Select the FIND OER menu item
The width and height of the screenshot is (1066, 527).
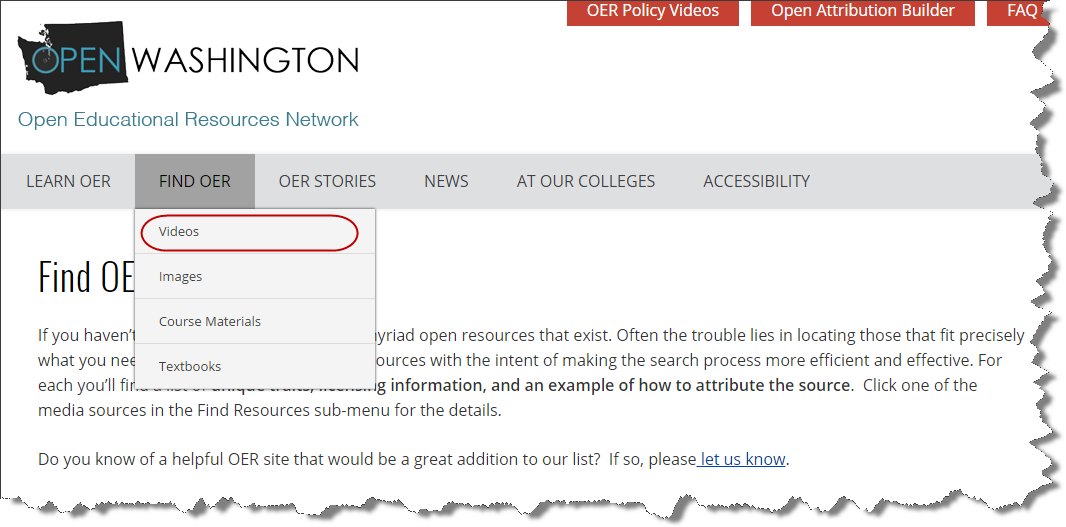coord(194,181)
